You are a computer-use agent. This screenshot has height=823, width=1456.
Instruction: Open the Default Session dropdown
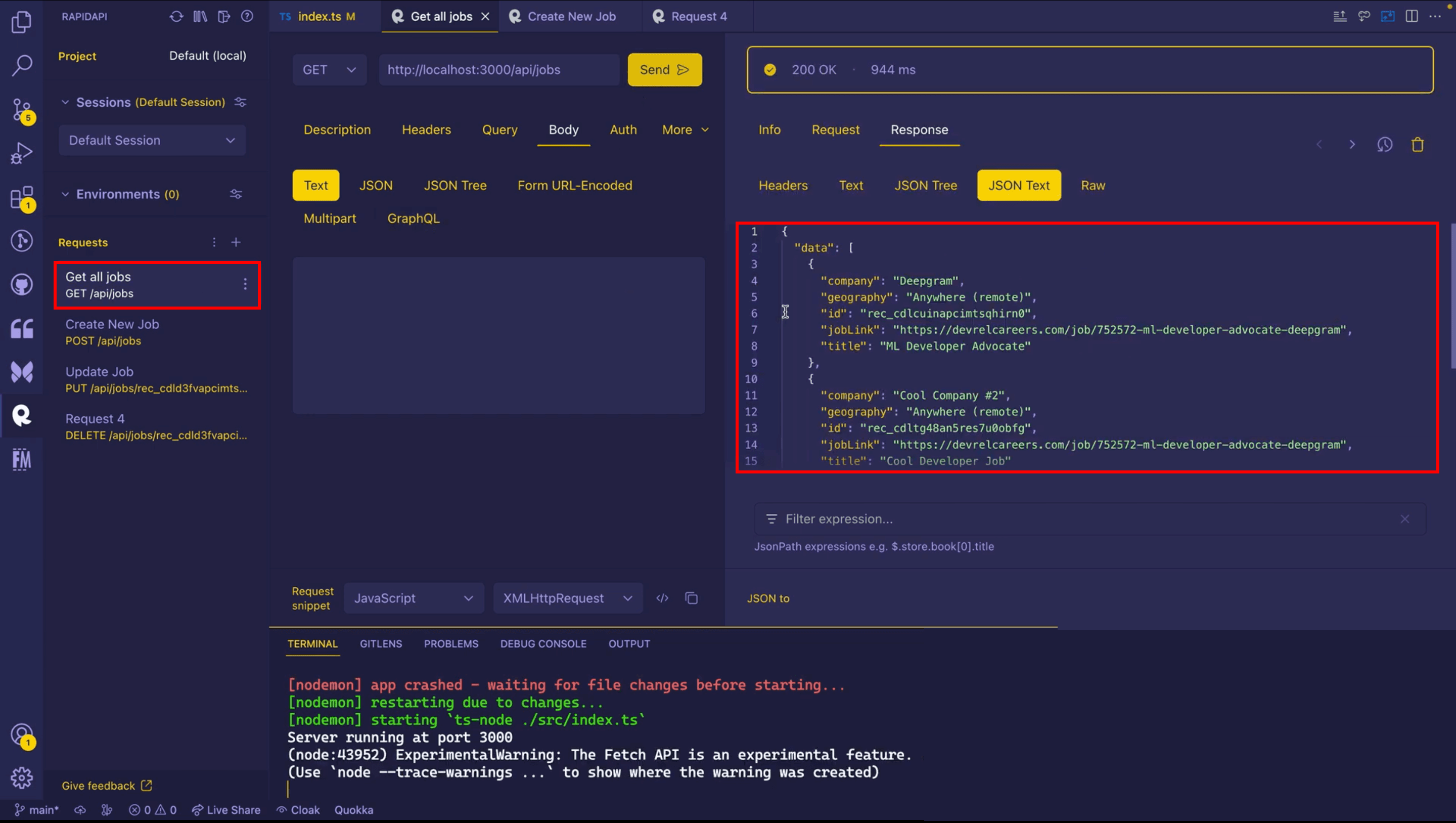[x=152, y=140]
